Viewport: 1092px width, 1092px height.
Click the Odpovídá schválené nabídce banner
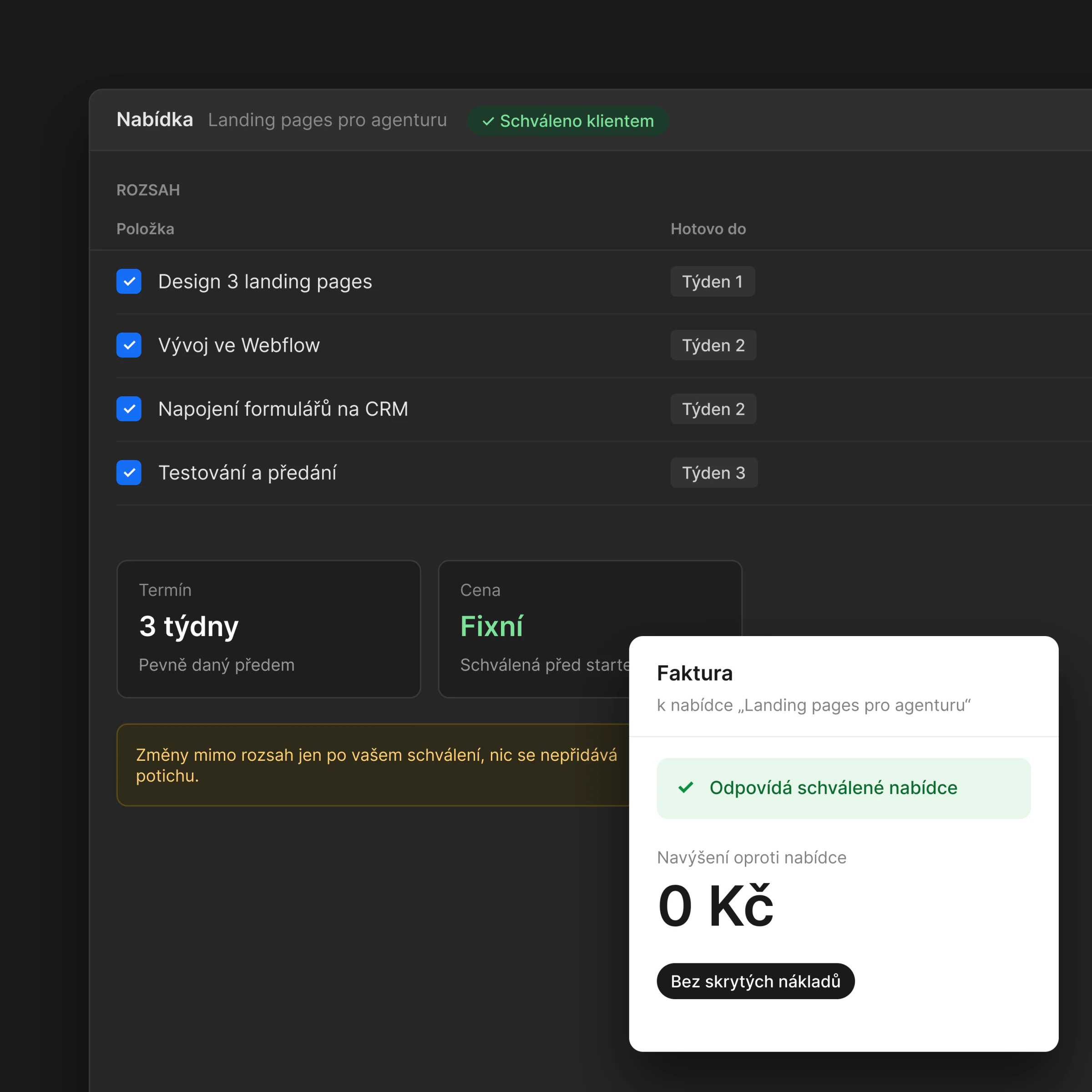[843, 788]
